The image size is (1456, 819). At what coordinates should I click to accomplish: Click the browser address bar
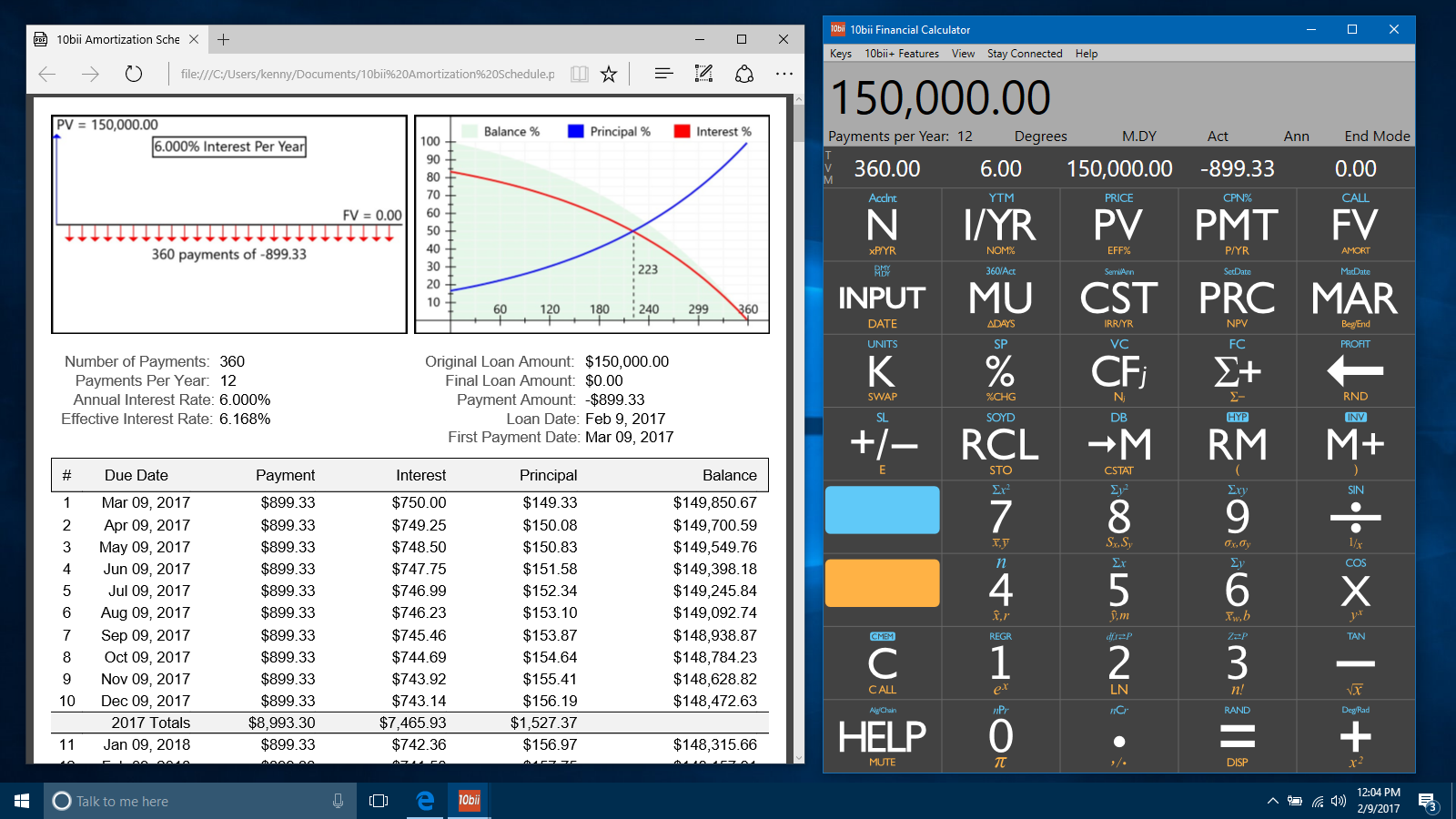point(364,74)
